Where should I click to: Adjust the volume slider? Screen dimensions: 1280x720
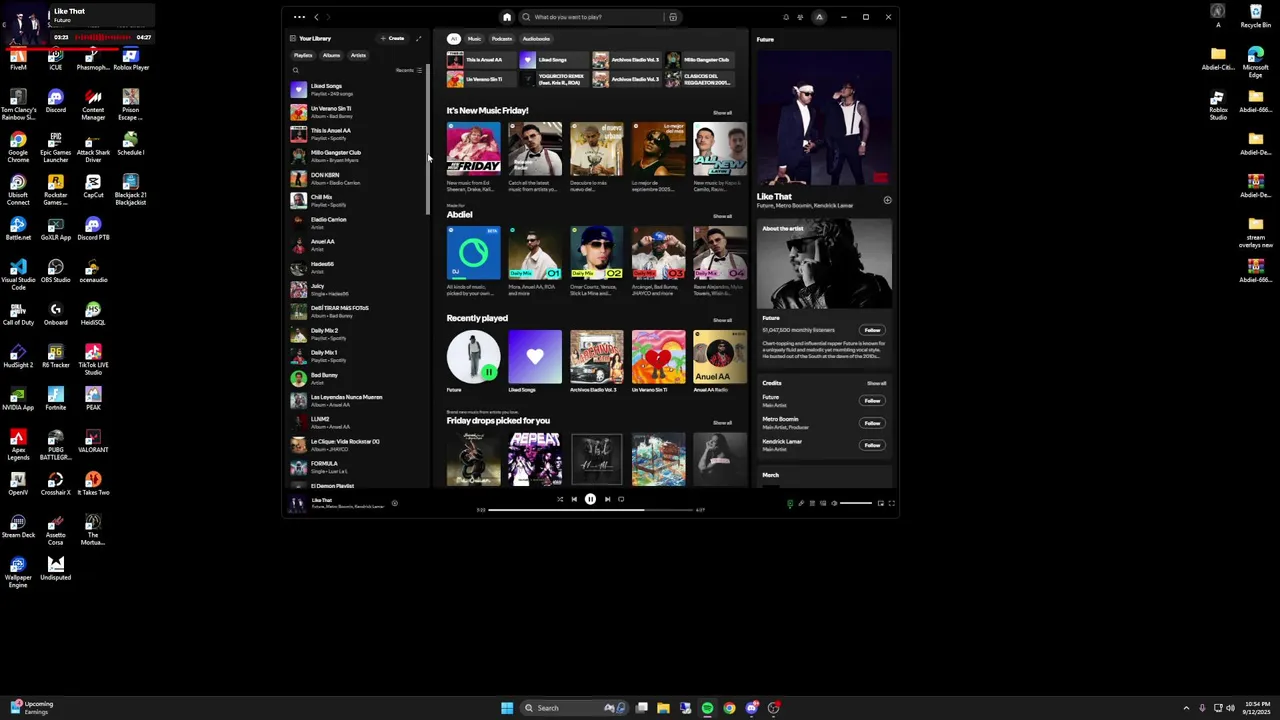pyautogui.click(x=856, y=503)
